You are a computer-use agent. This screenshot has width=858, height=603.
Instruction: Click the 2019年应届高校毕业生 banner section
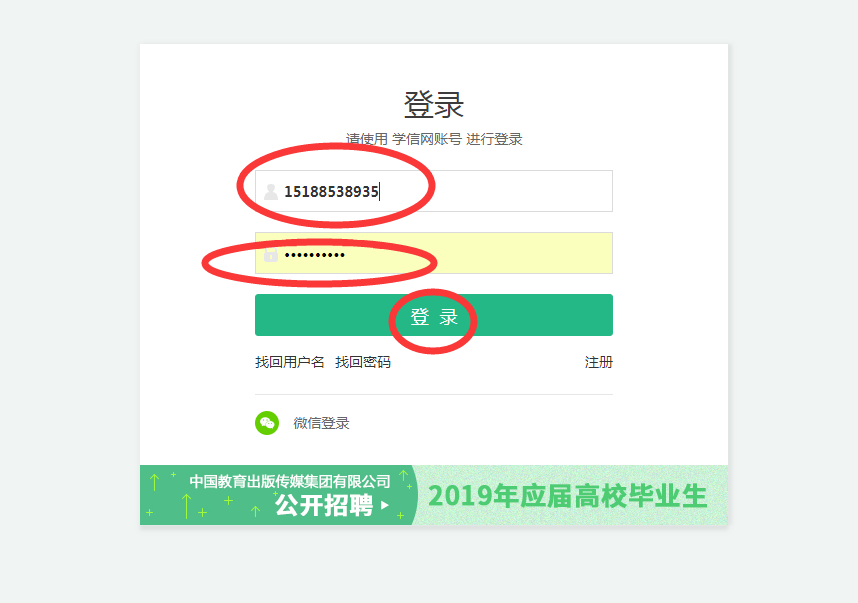pos(567,496)
